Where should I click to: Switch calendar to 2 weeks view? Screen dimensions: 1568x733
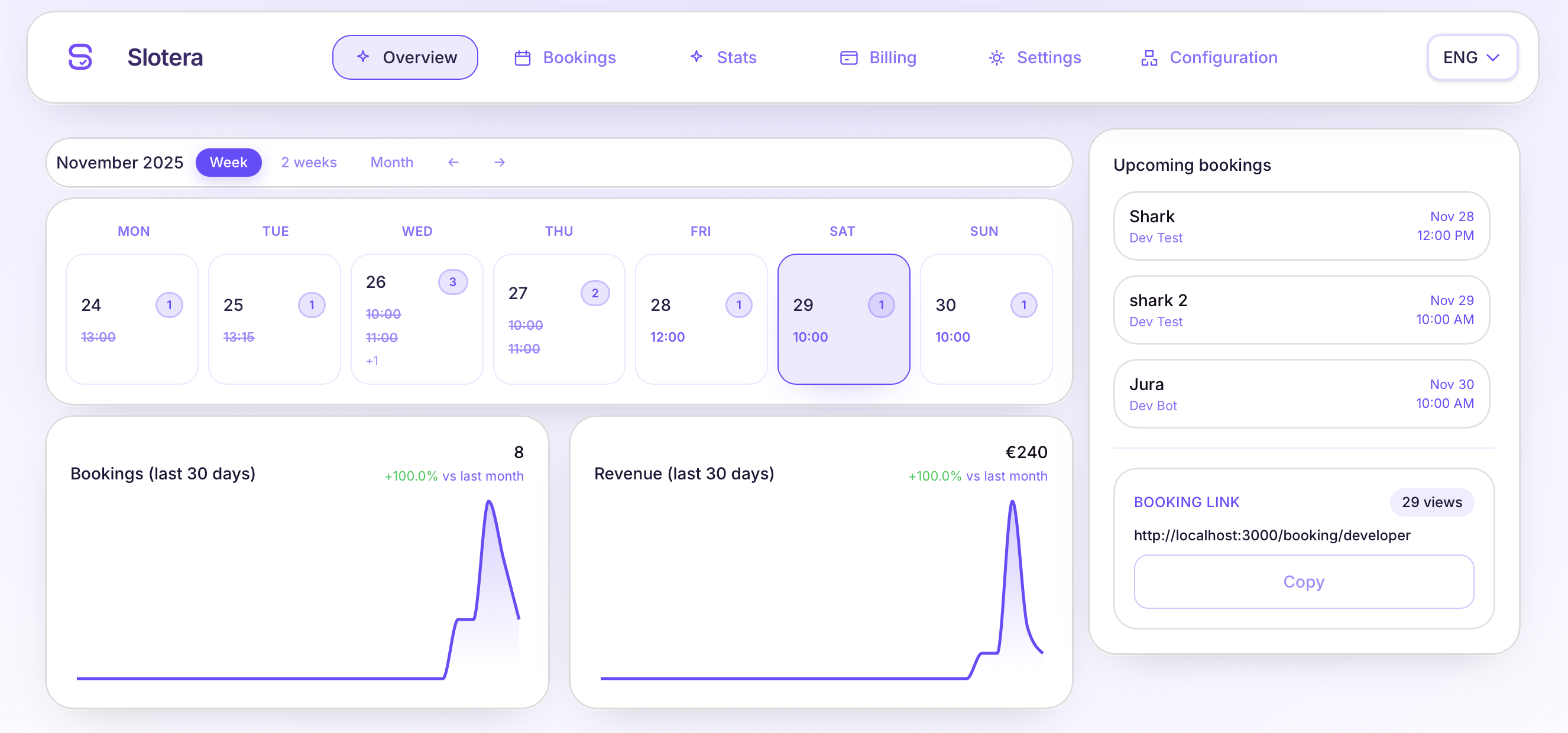(309, 163)
